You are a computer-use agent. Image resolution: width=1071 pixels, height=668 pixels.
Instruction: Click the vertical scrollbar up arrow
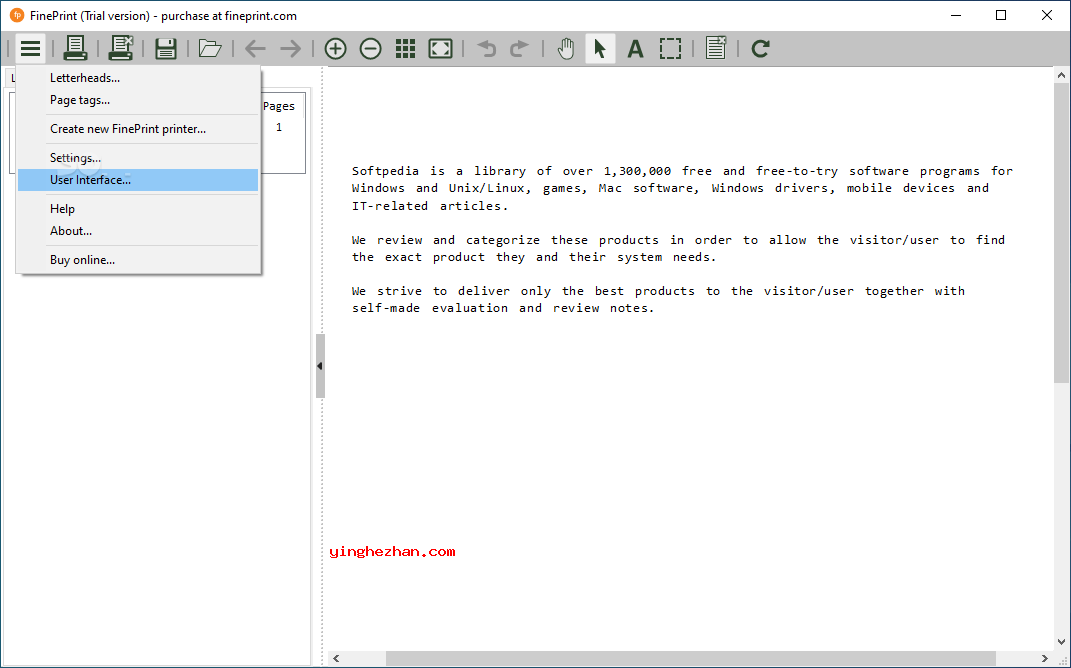pyautogui.click(x=1061, y=75)
